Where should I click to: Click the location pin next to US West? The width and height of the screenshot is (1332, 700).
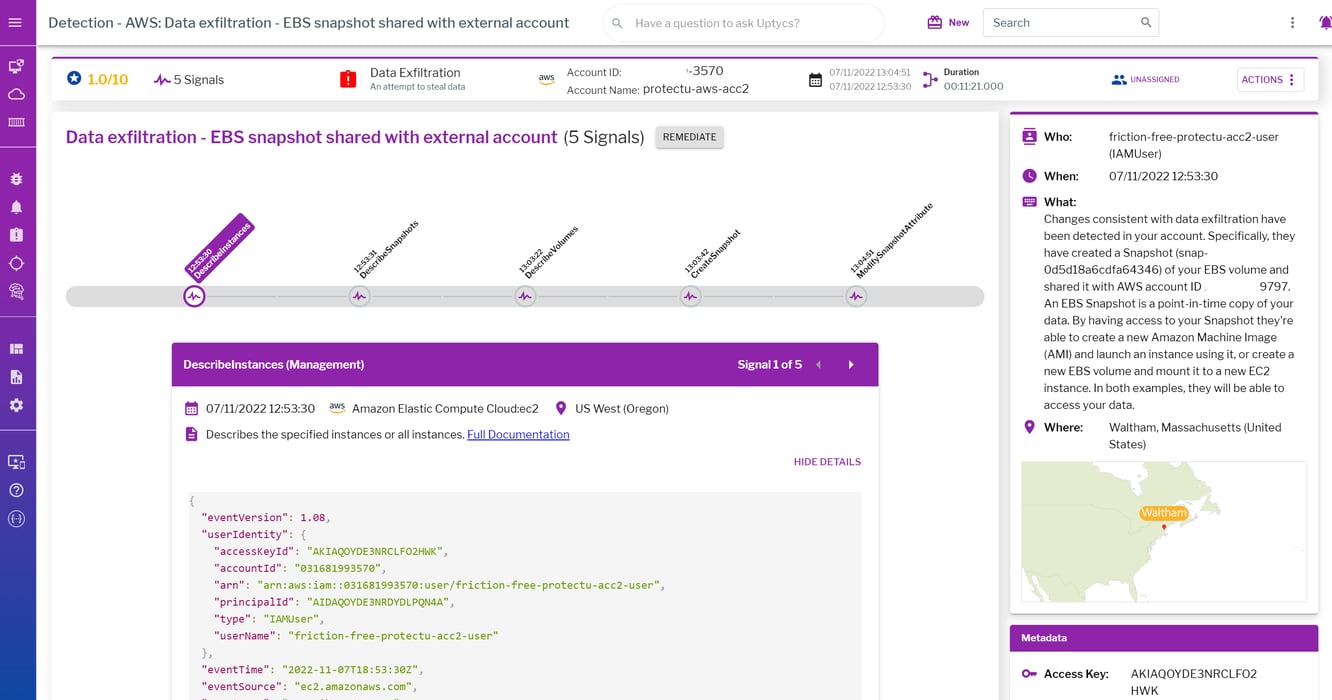click(561, 408)
